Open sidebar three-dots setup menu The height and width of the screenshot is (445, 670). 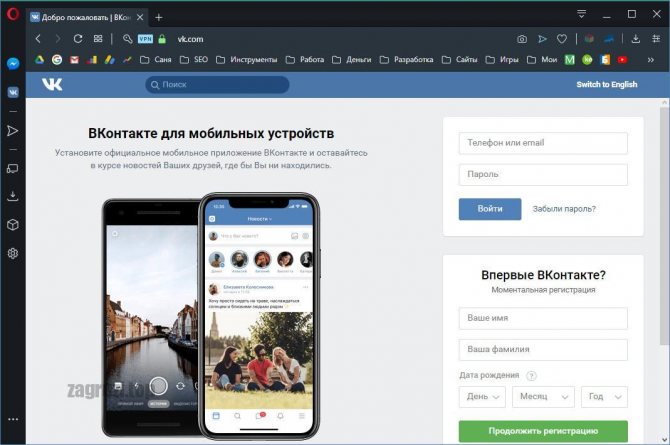pos(13,419)
